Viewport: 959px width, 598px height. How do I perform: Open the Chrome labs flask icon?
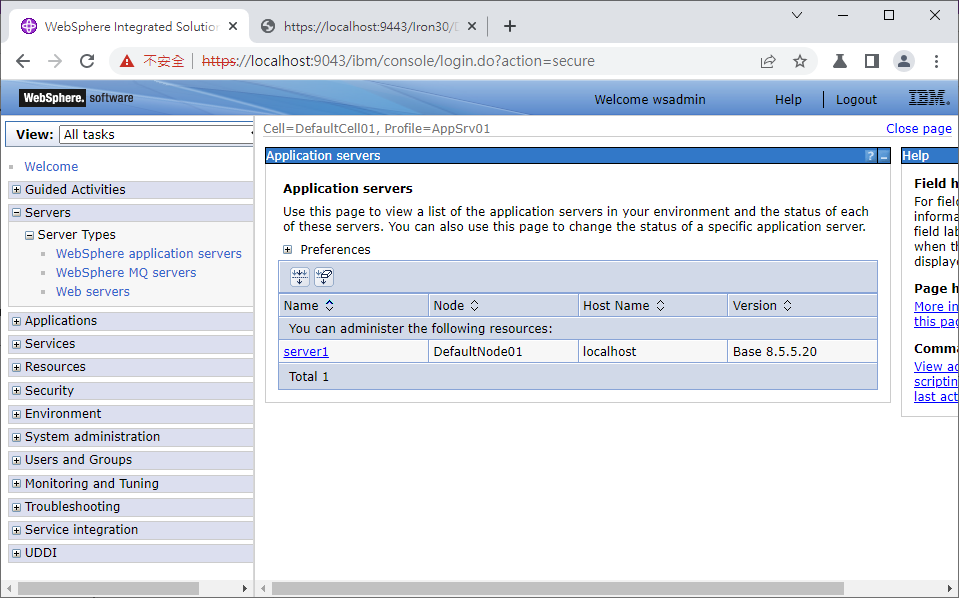(x=840, y=61)
